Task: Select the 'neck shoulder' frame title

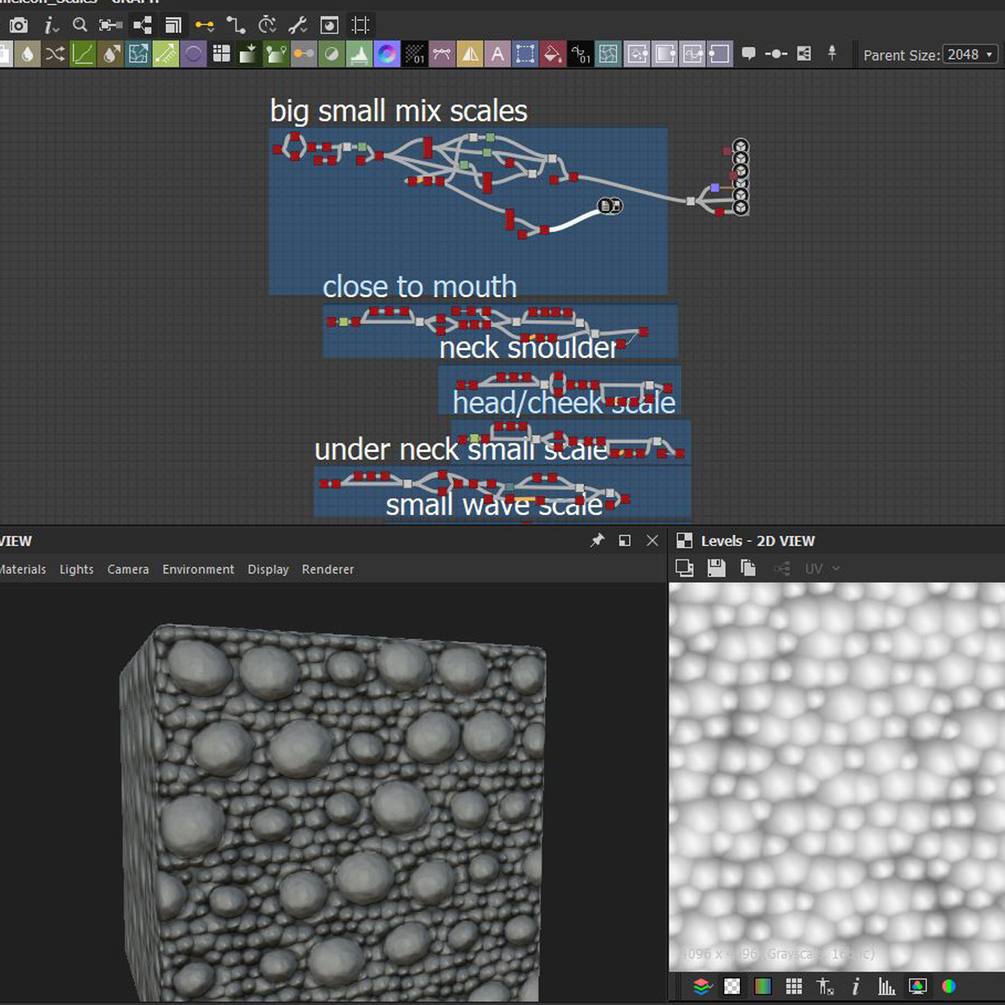Action: 528,348
